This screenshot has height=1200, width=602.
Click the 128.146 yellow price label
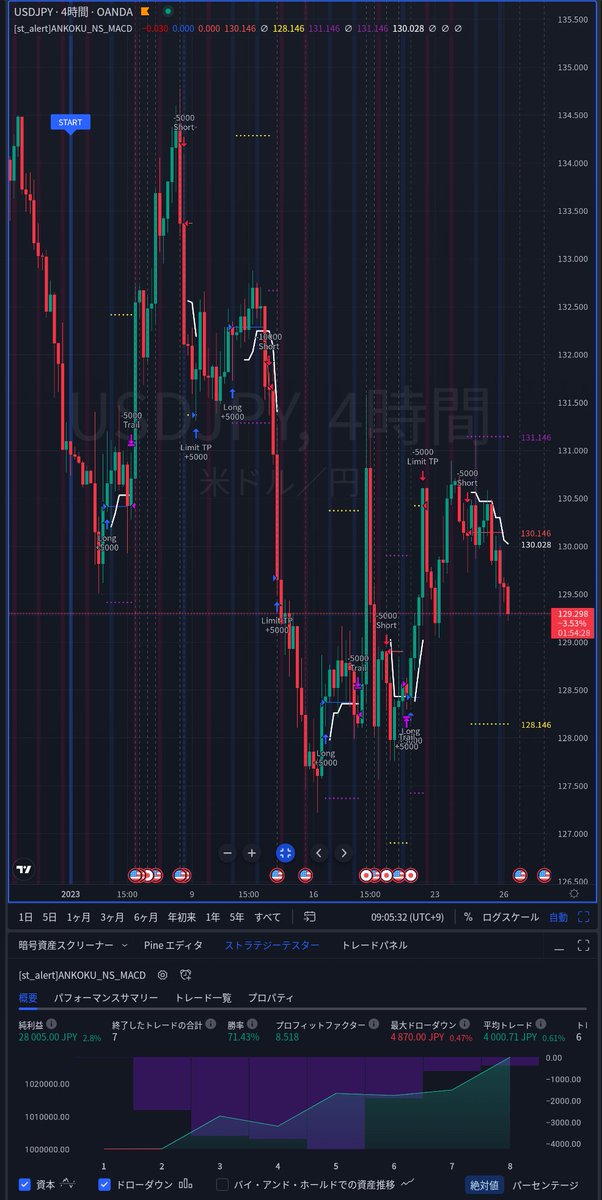click(x=537, y=724)
